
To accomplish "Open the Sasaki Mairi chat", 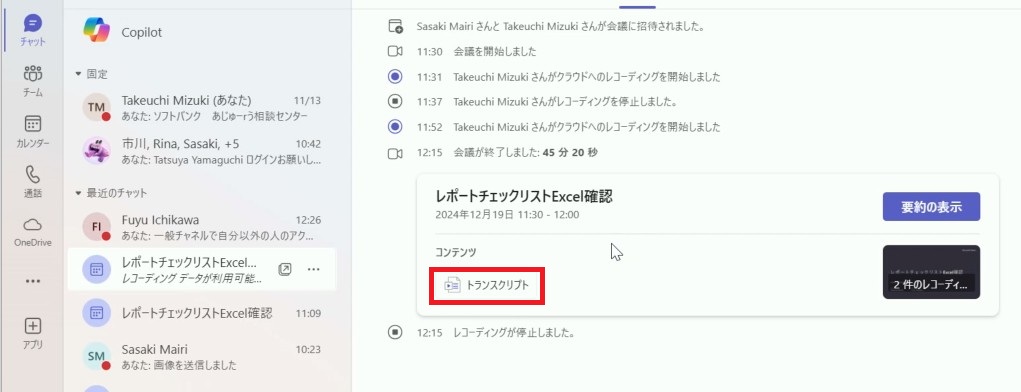I will [x=201, y=356].
